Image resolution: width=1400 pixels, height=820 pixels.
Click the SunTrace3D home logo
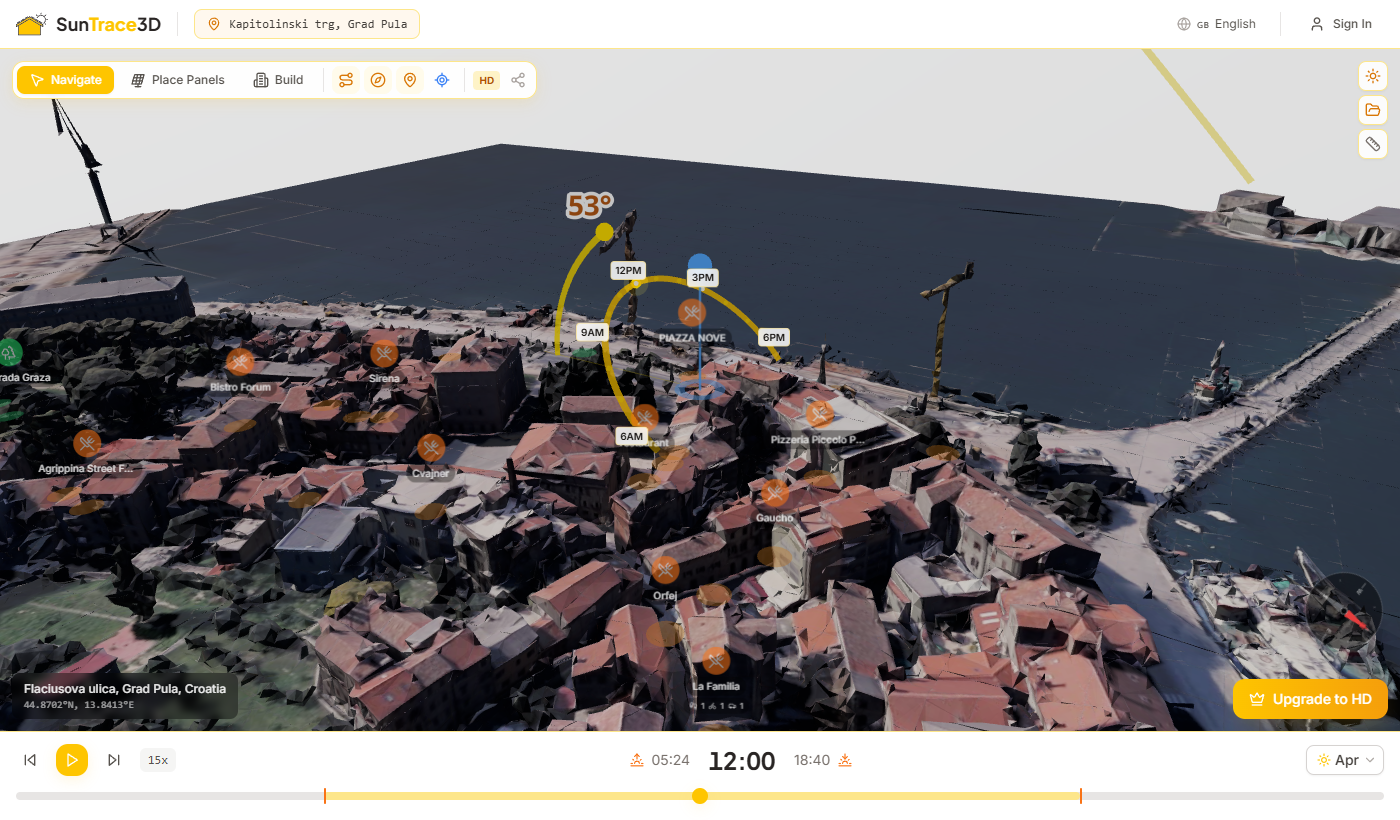pos(88,23)
